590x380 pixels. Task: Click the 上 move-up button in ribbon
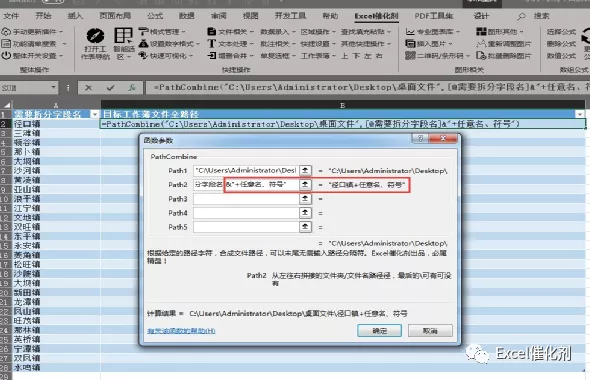[344, 56]
